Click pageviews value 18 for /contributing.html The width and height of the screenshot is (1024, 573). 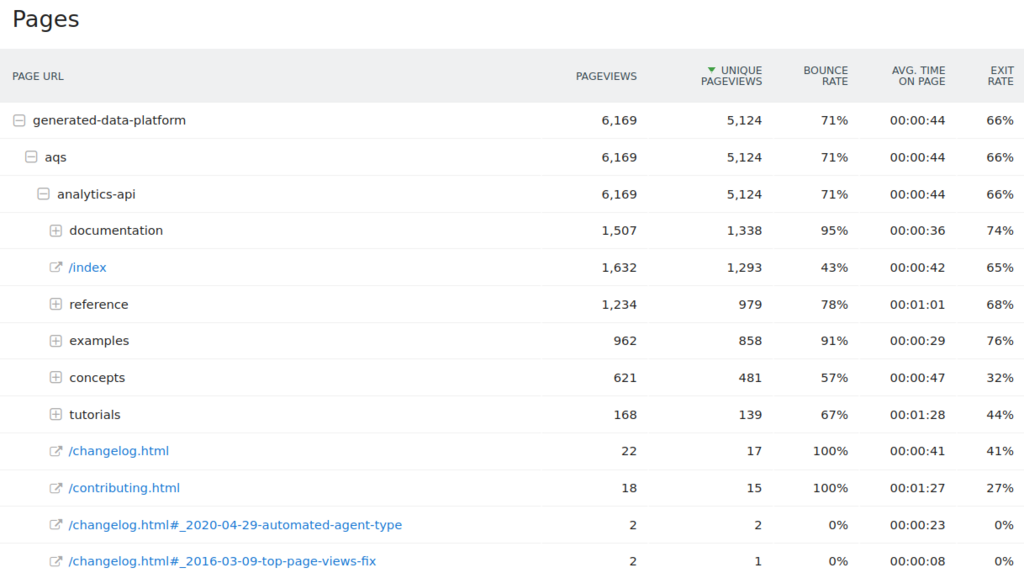[x=629, y=488]
